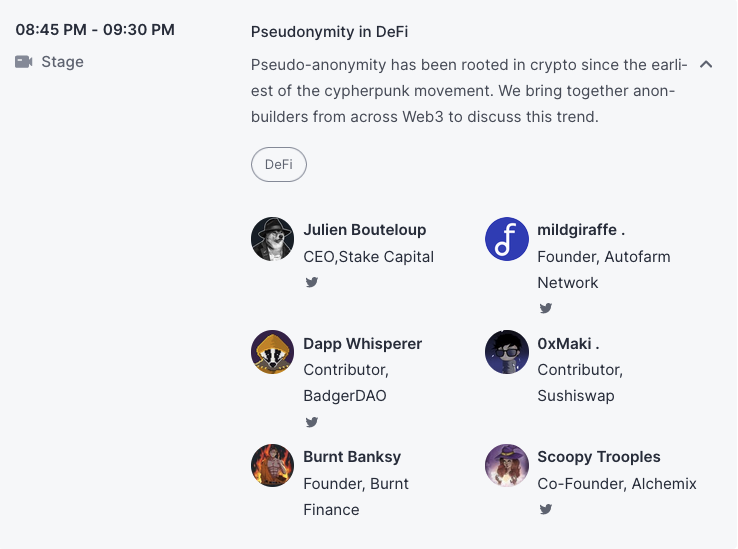Open Dapp Whisperer speaker name
This screenshot has width=738, height=549.
coord(363,344)
